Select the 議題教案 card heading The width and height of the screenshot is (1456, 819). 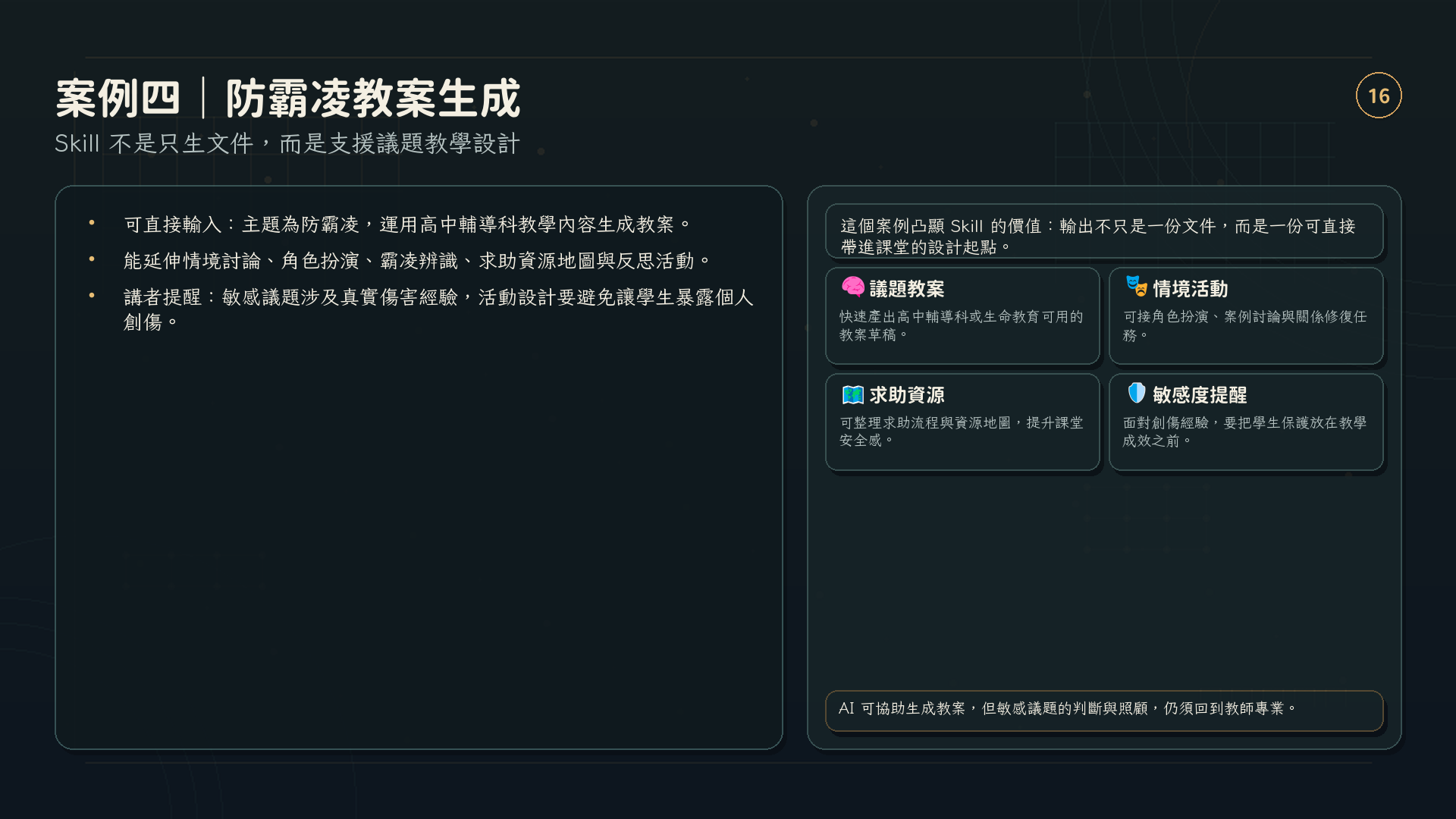(x=907, y=289)
